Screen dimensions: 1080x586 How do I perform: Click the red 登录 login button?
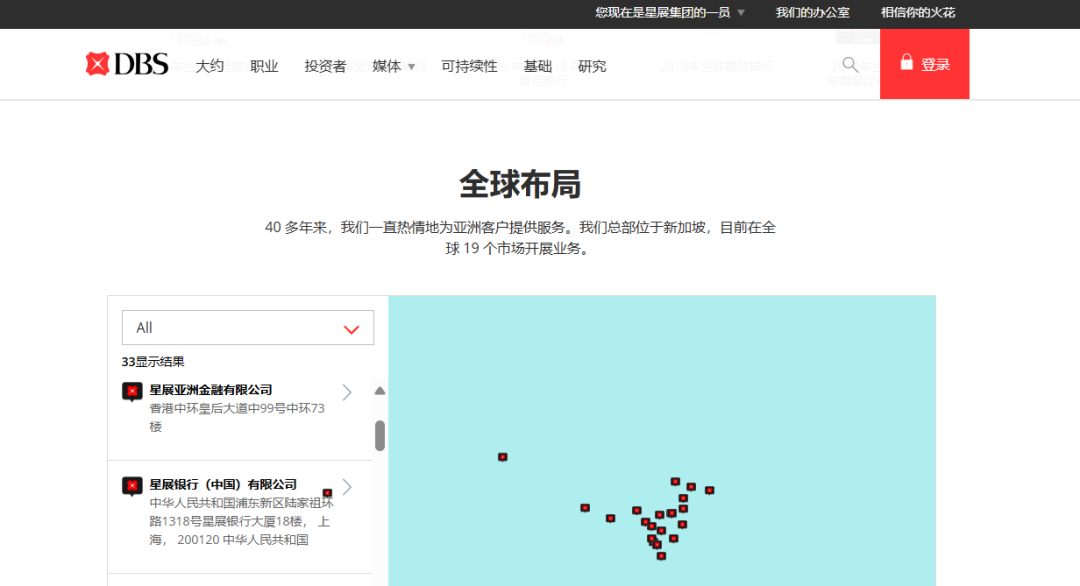click(x=924, y=64)
